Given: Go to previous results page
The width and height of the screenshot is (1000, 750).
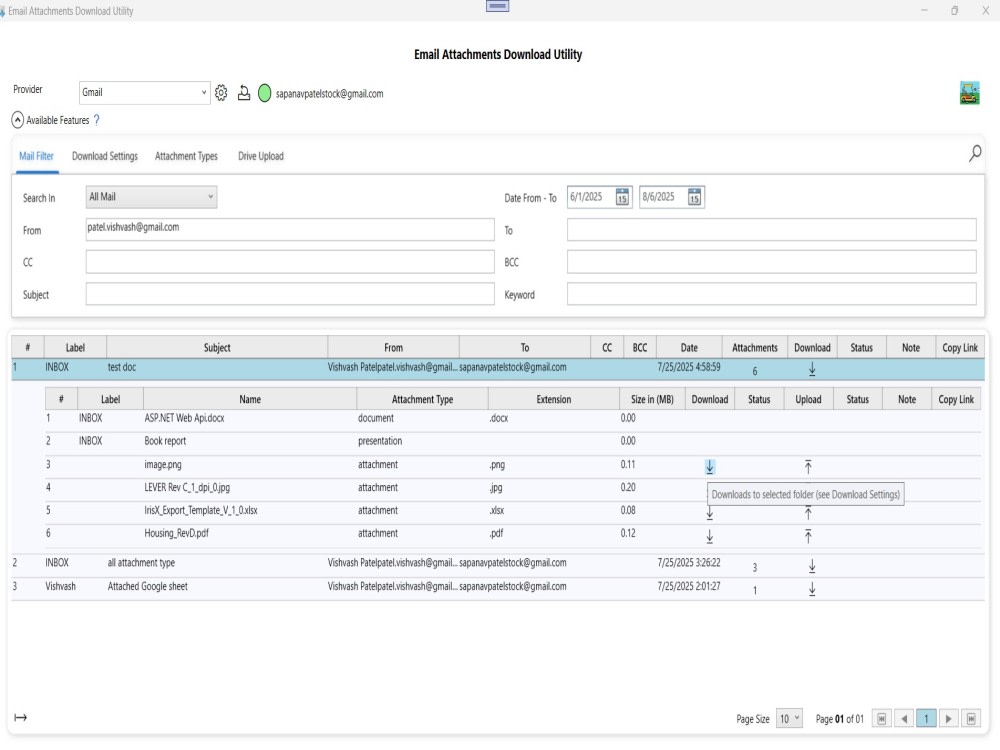Looking at the screenshot, I should (904, 719).
